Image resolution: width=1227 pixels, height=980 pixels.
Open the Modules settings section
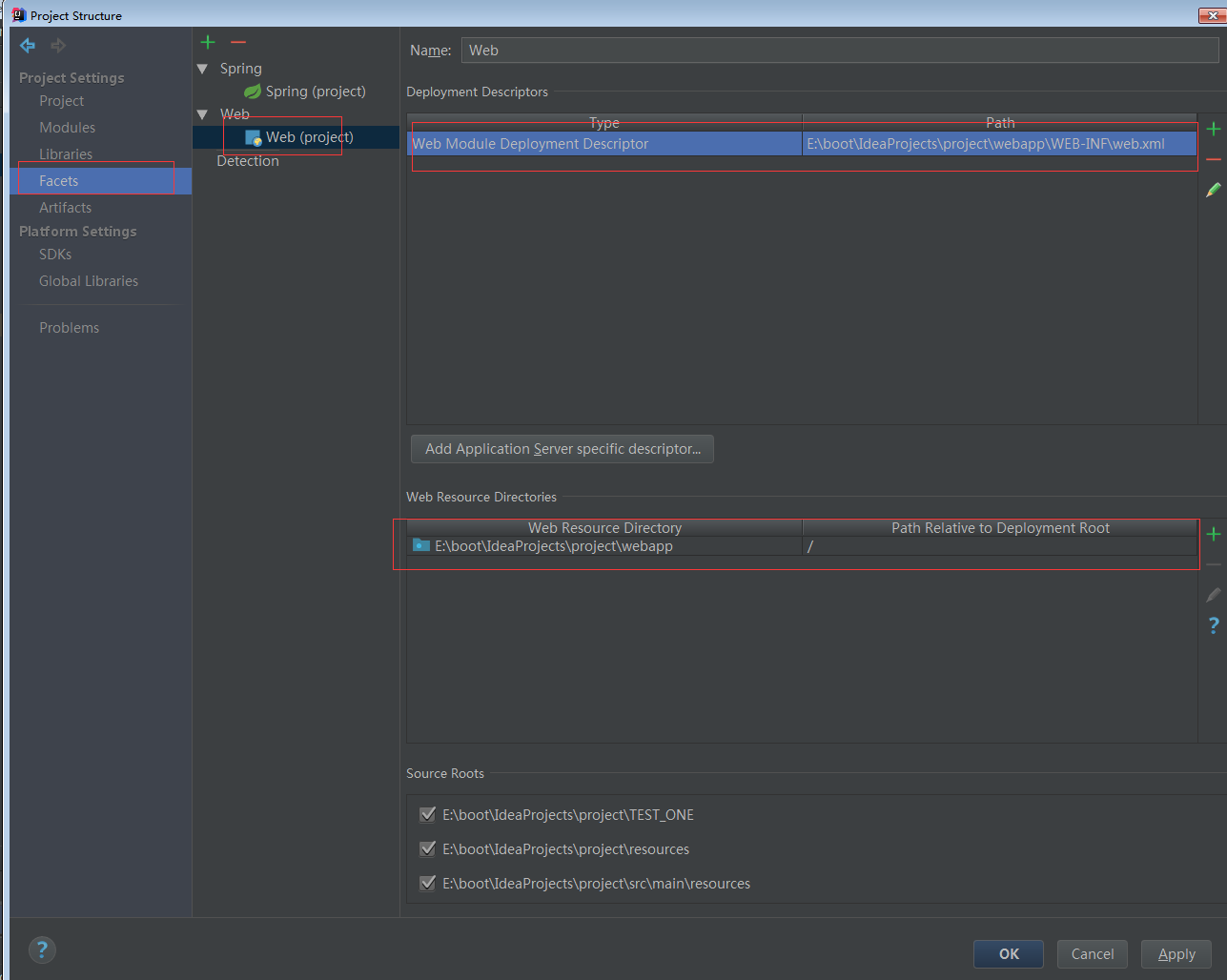[x=67, y=128]
